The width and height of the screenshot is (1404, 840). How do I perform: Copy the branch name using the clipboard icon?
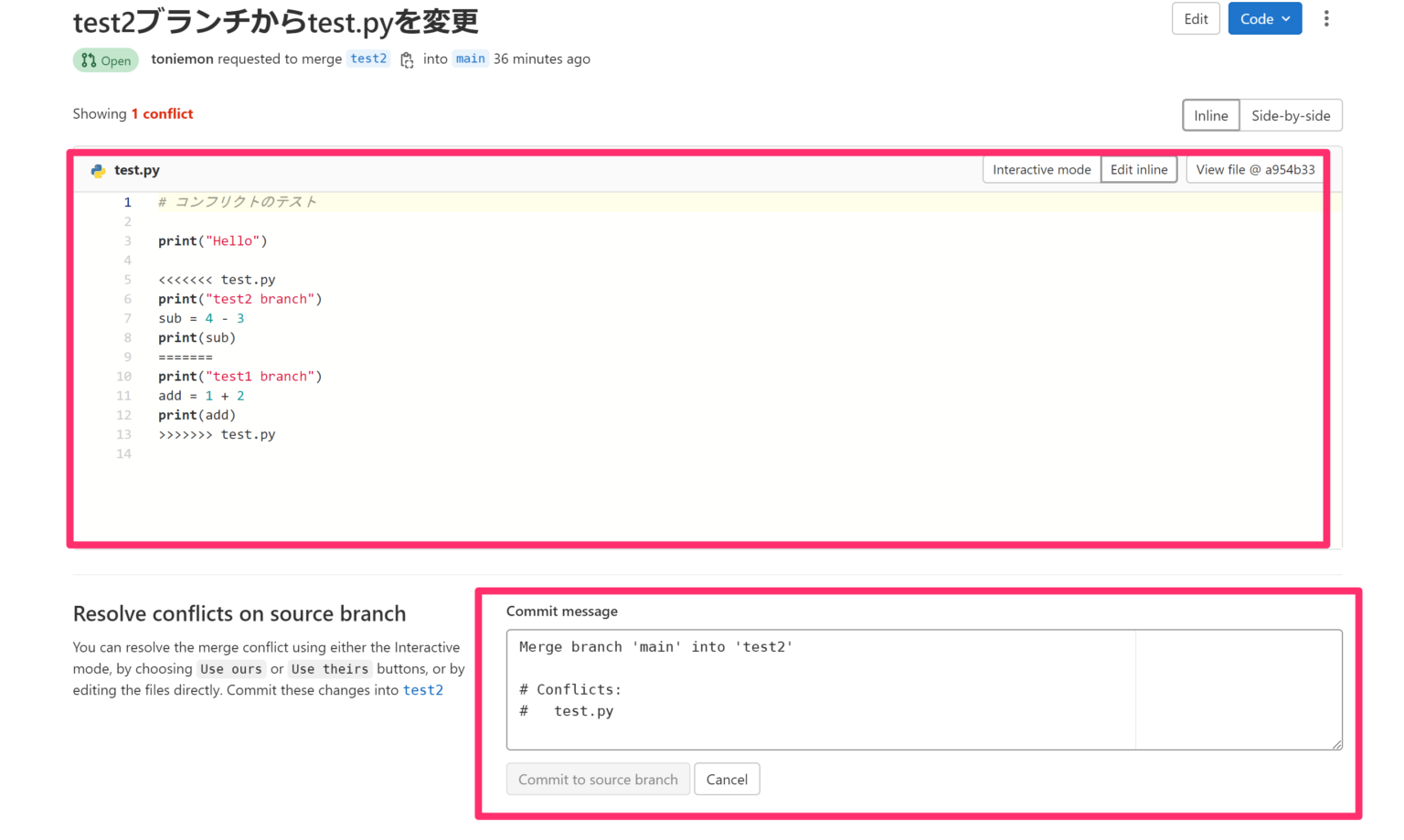tap(406, 58)
